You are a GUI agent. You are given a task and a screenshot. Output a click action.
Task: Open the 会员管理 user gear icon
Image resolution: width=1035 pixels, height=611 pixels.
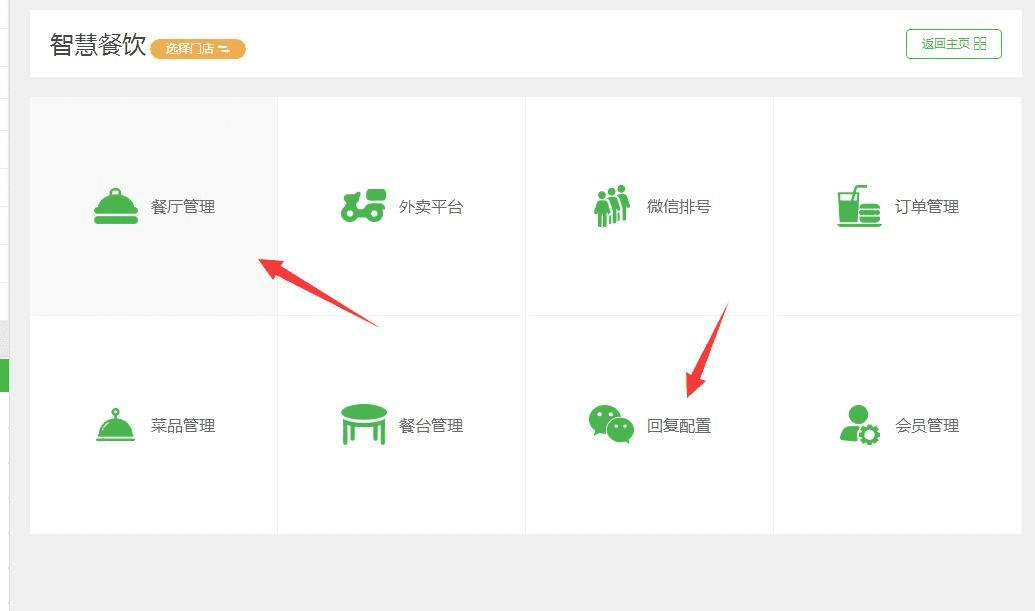click(859, 424)
